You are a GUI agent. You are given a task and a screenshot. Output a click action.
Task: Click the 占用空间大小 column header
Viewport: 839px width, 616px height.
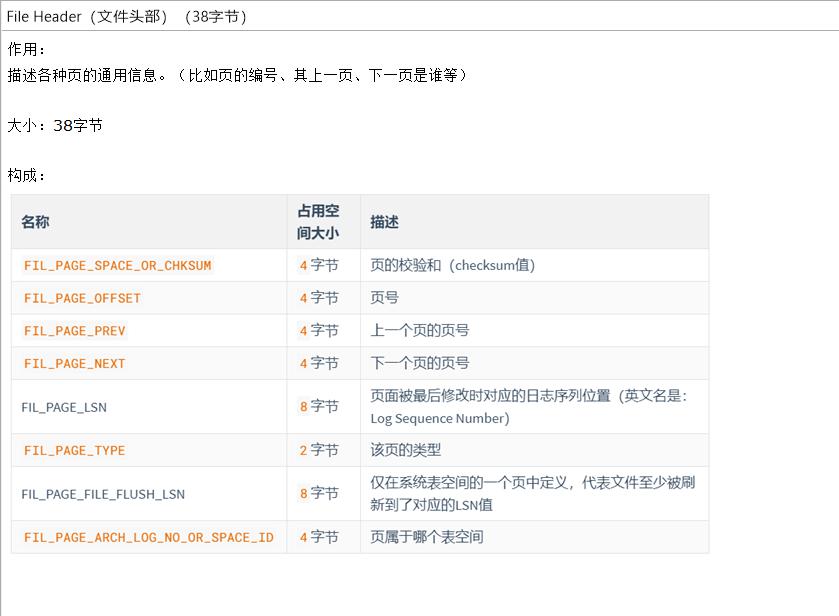318,222
